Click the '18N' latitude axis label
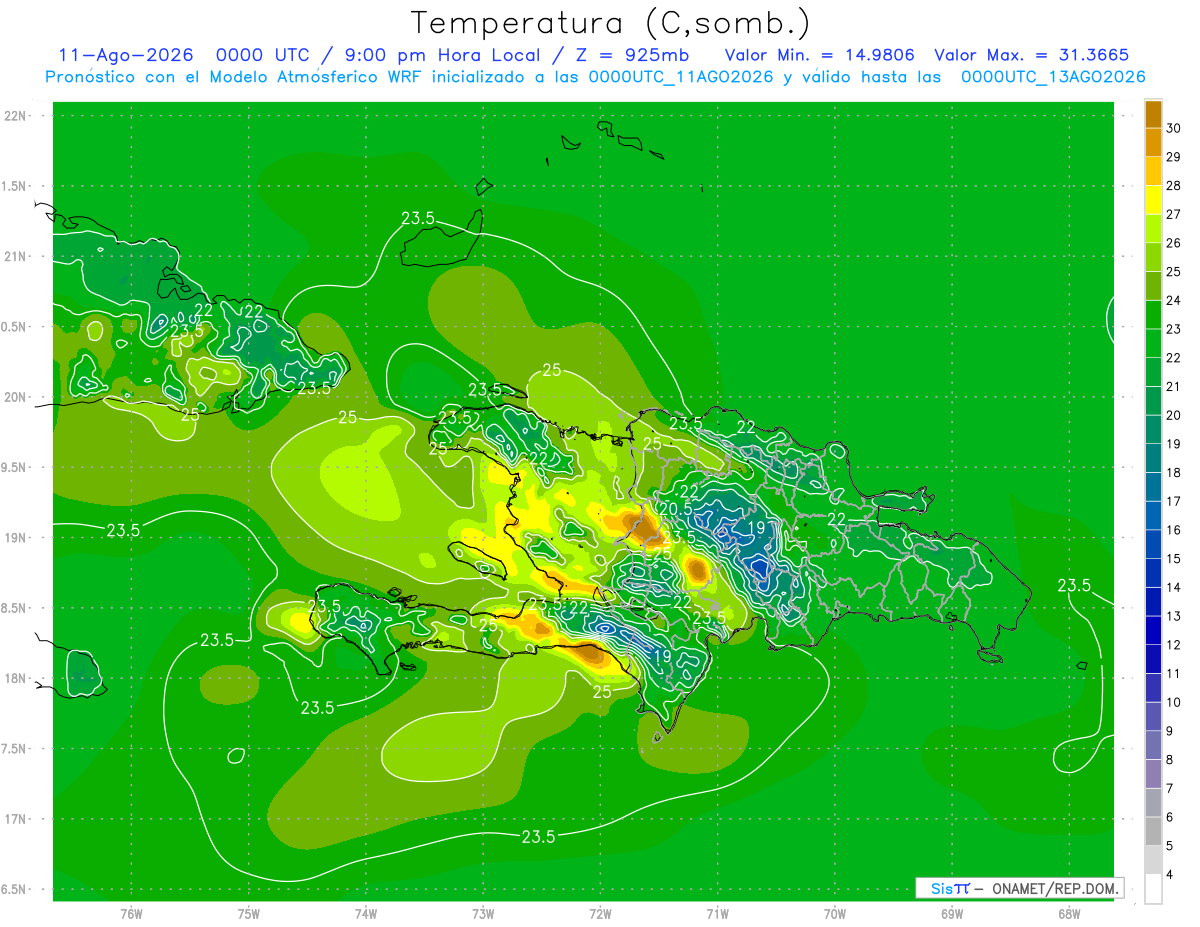Screen dimensions: 1200x927 [16, 678]
